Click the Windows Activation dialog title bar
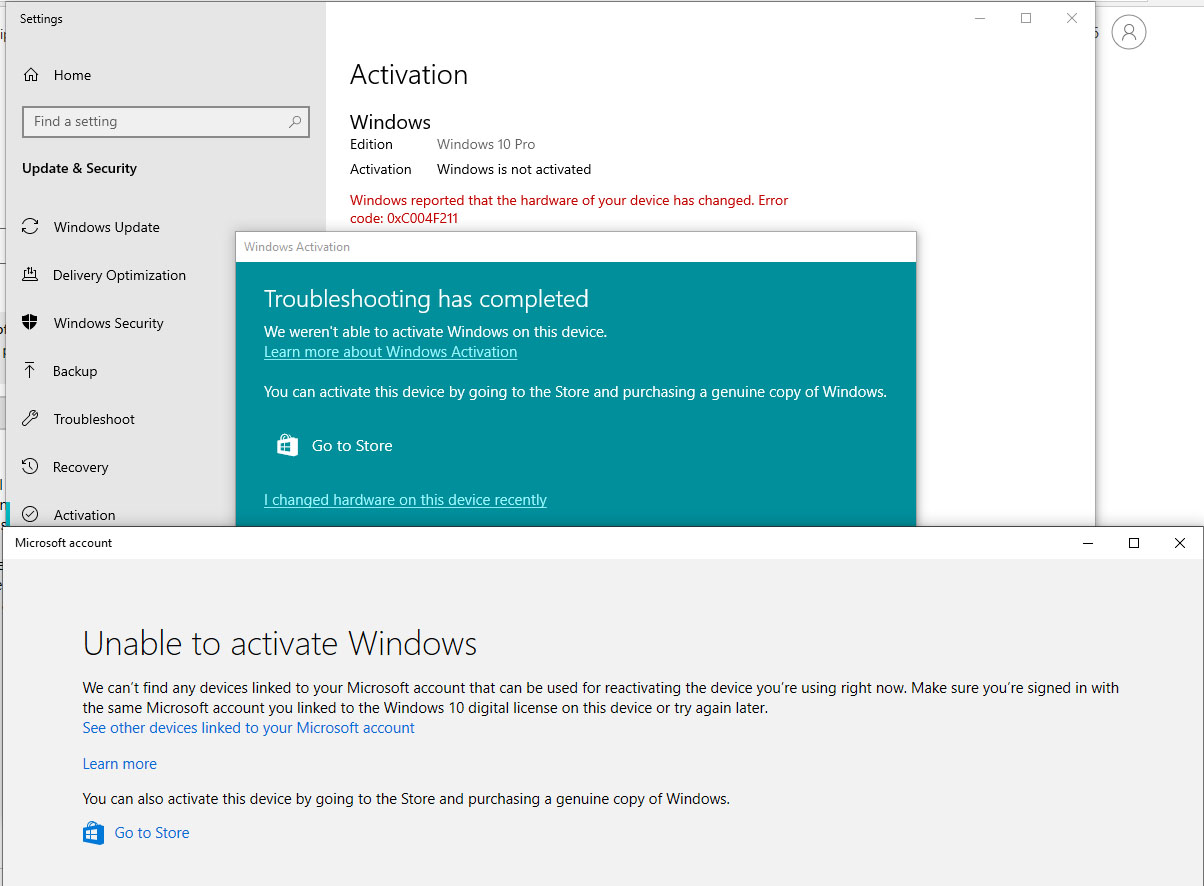Viewport: 1204px width, 886px height. [x=575, y=247]
